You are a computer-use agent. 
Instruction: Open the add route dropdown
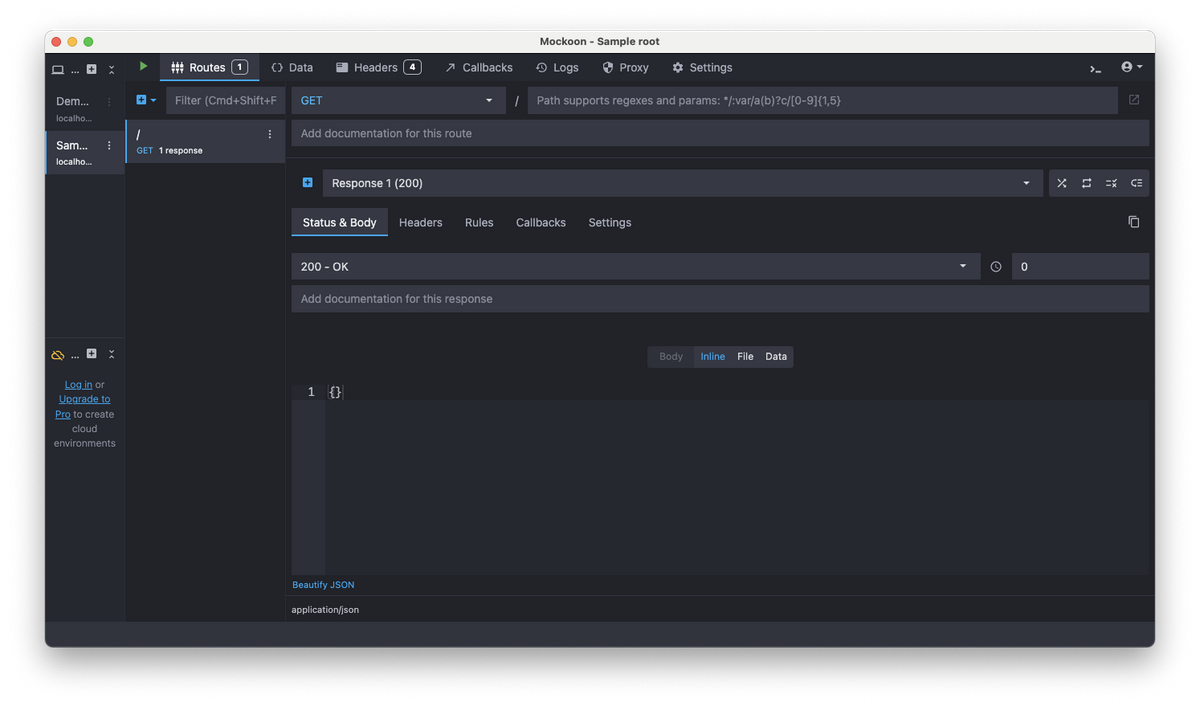146,100
